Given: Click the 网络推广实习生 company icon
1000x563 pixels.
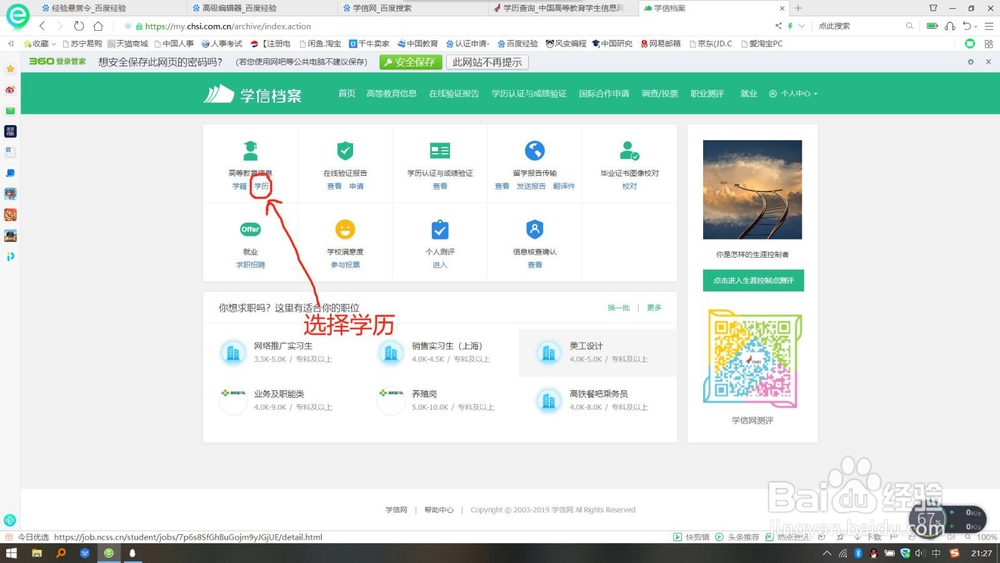Looking at the screenshot, I should click(233, 352).
